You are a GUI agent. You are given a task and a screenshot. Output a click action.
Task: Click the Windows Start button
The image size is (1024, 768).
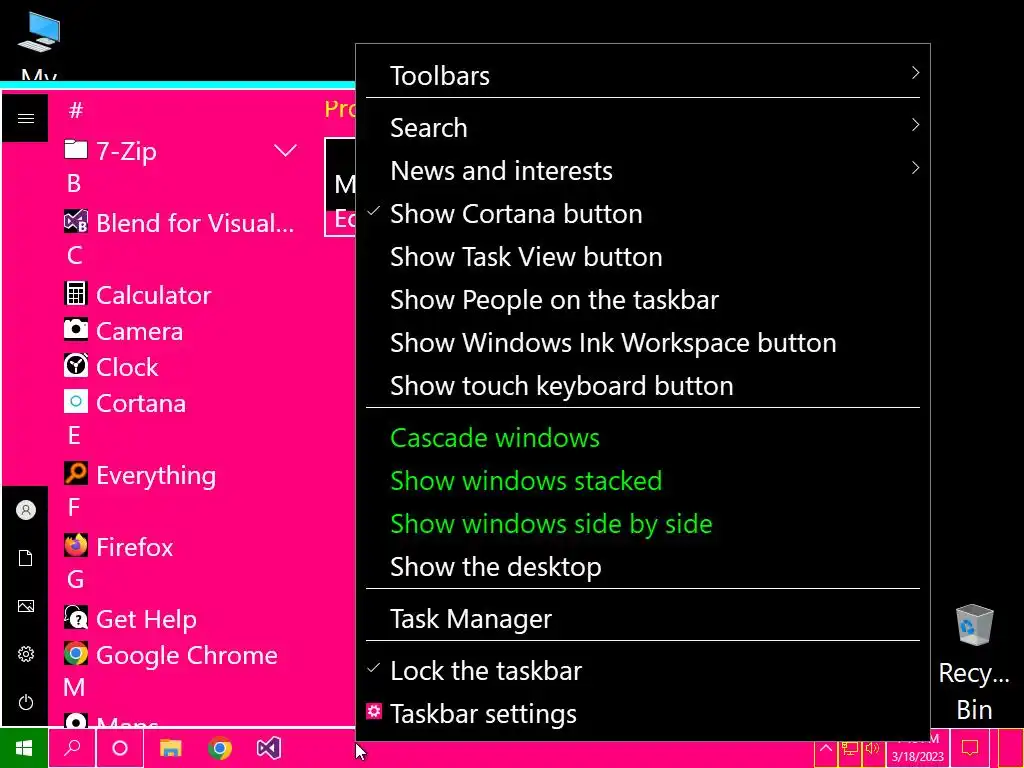click(x=24, y=748)
